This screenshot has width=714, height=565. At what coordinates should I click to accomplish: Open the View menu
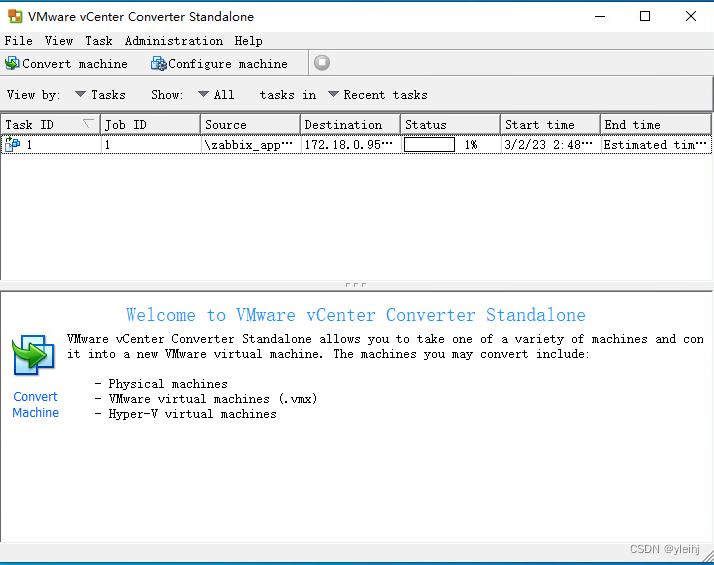pos(59,41)
